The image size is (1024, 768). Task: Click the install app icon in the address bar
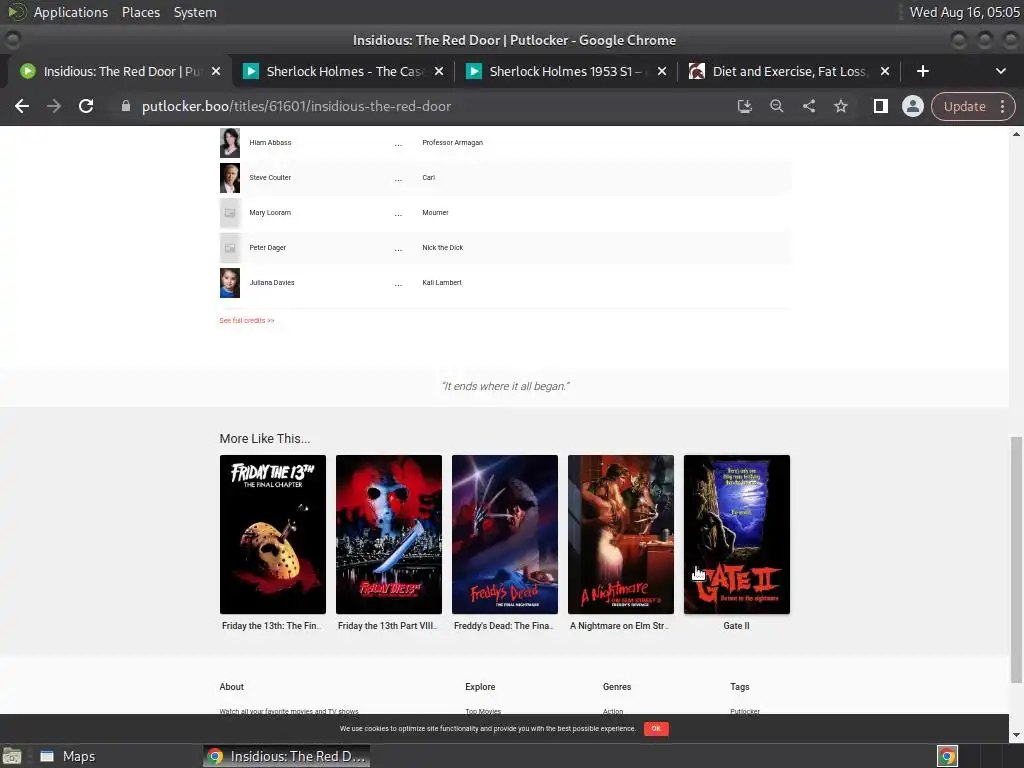744,106
